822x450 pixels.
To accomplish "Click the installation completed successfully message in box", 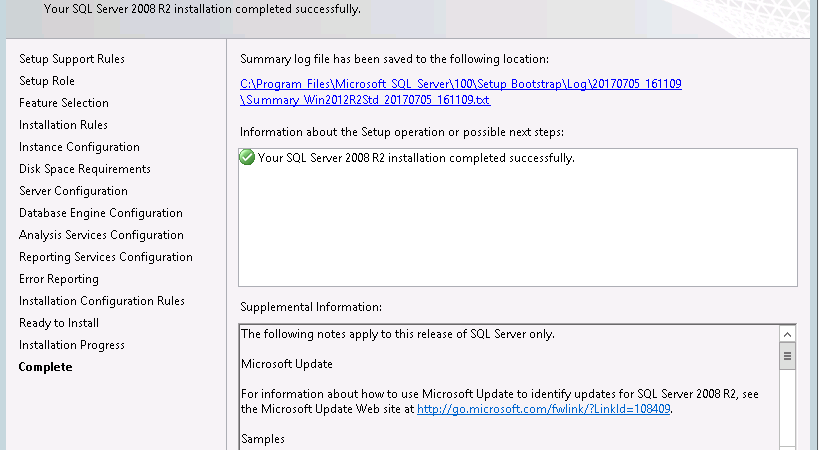I will (416, 158).
